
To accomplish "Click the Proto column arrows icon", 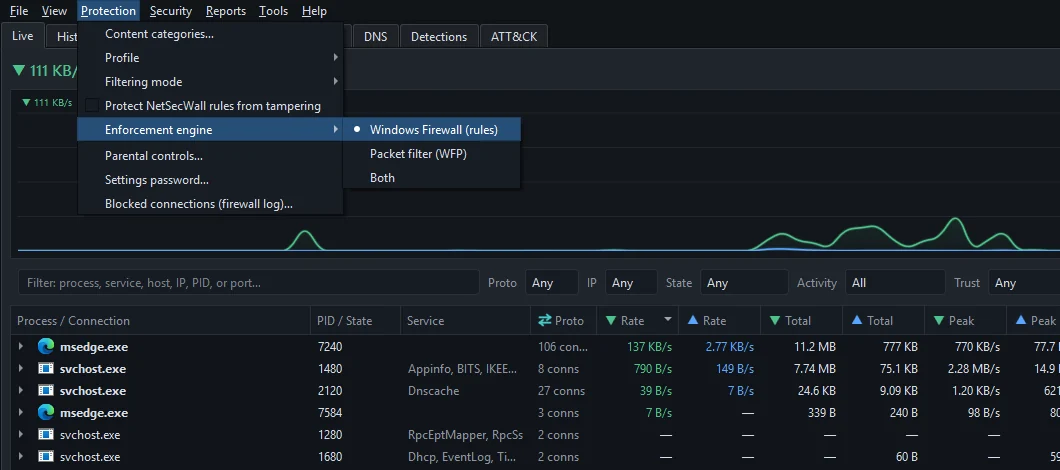I will click(544, 321).
